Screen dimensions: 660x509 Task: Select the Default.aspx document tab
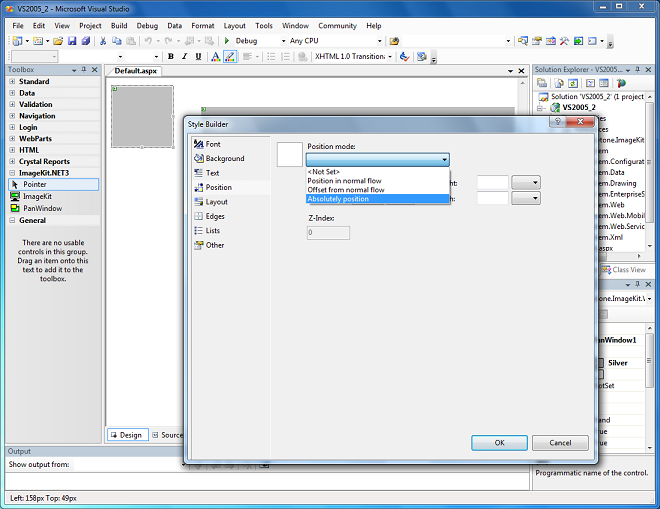pos(136,71)
